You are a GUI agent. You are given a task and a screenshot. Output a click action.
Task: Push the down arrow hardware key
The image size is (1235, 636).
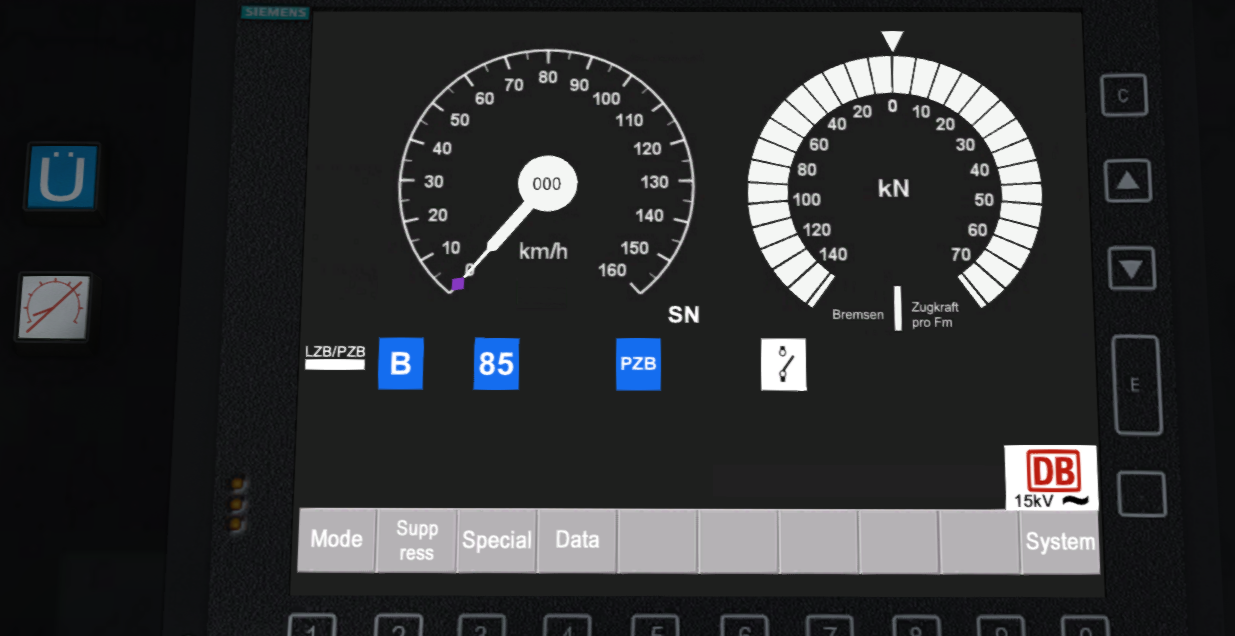coord(1132,268)
